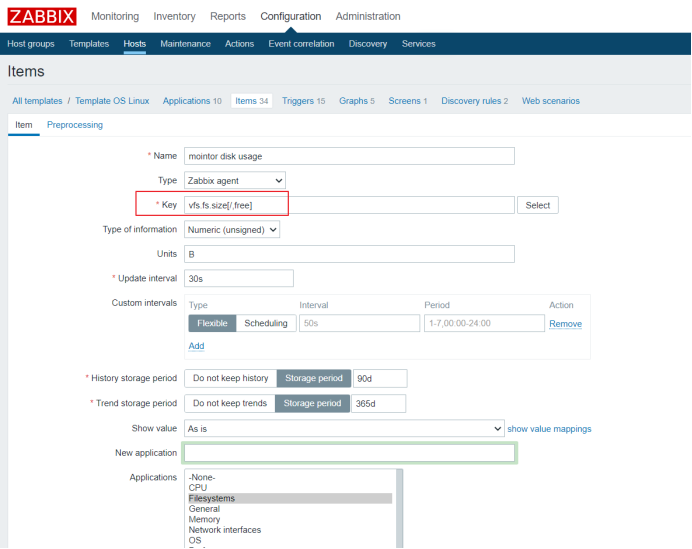692x549 pixels.
Task: Go to Host groups submenu
Action: tap(31, 44)
